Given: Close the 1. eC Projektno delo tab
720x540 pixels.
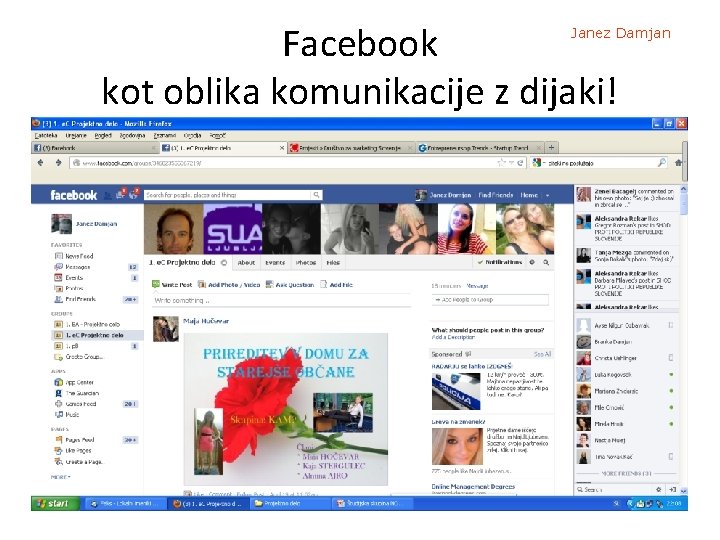Looking at the screenshot, I should (x=282, y=148).
